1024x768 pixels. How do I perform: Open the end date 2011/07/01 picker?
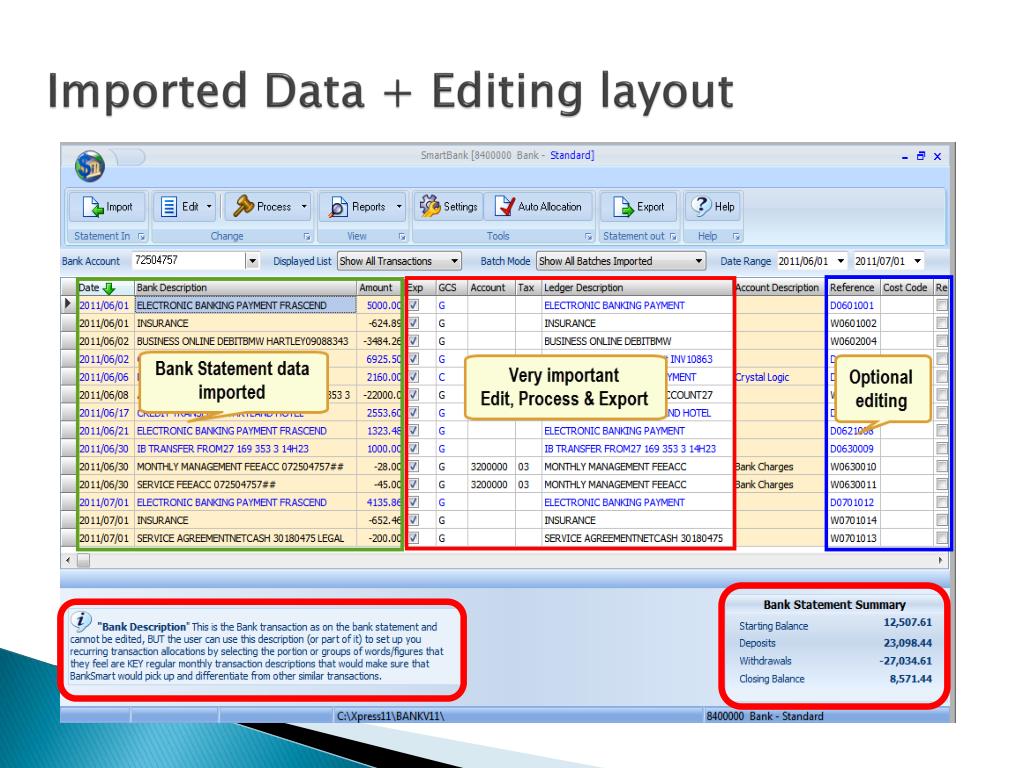[x=918, y=261]
